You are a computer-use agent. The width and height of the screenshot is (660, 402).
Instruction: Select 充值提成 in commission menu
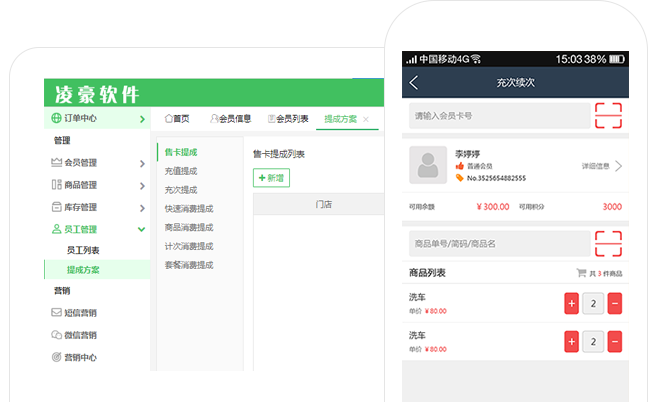pos(181,171)
